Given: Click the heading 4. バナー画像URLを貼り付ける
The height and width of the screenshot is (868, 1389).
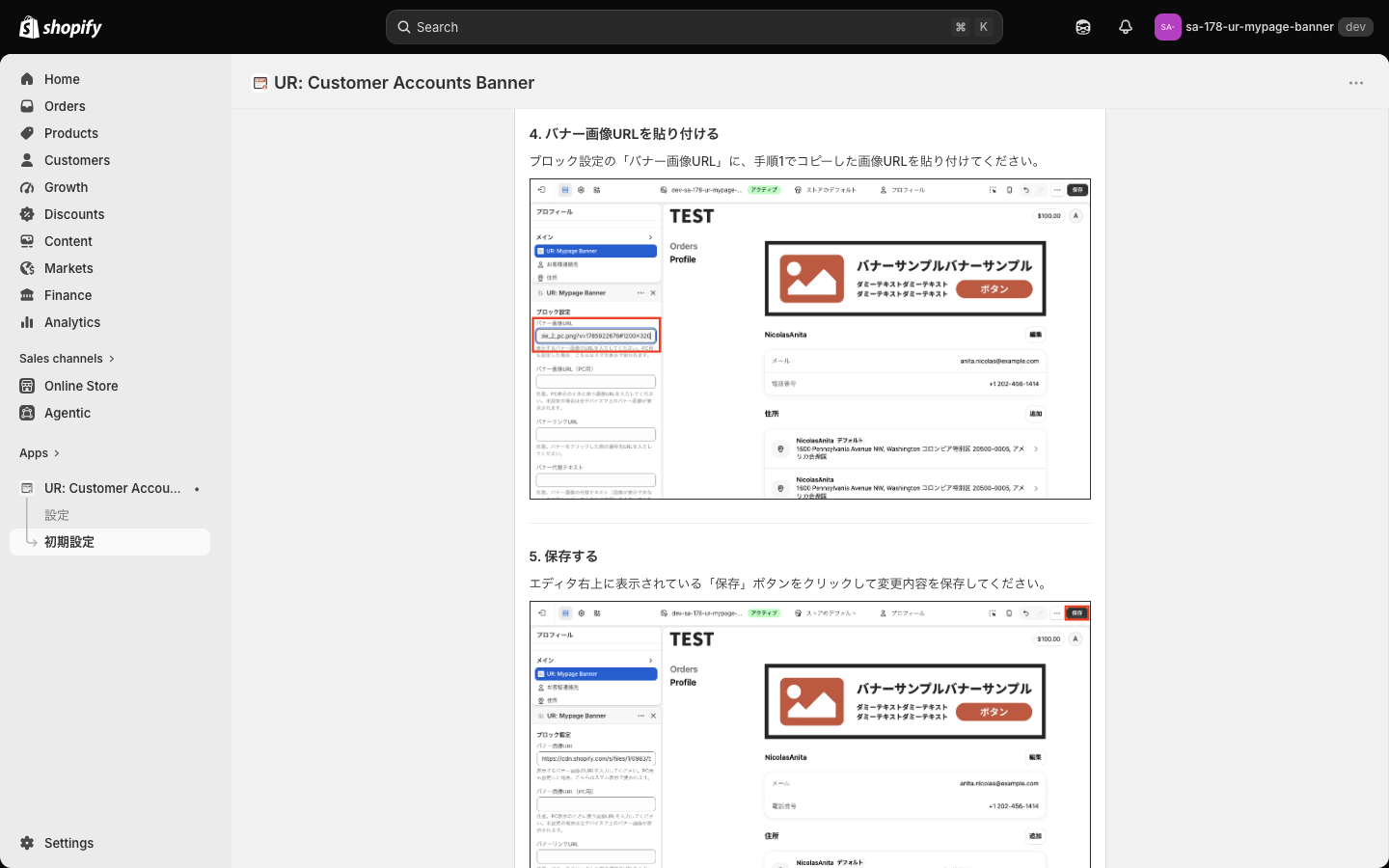Looking at the screenshot, I should 624,134.
